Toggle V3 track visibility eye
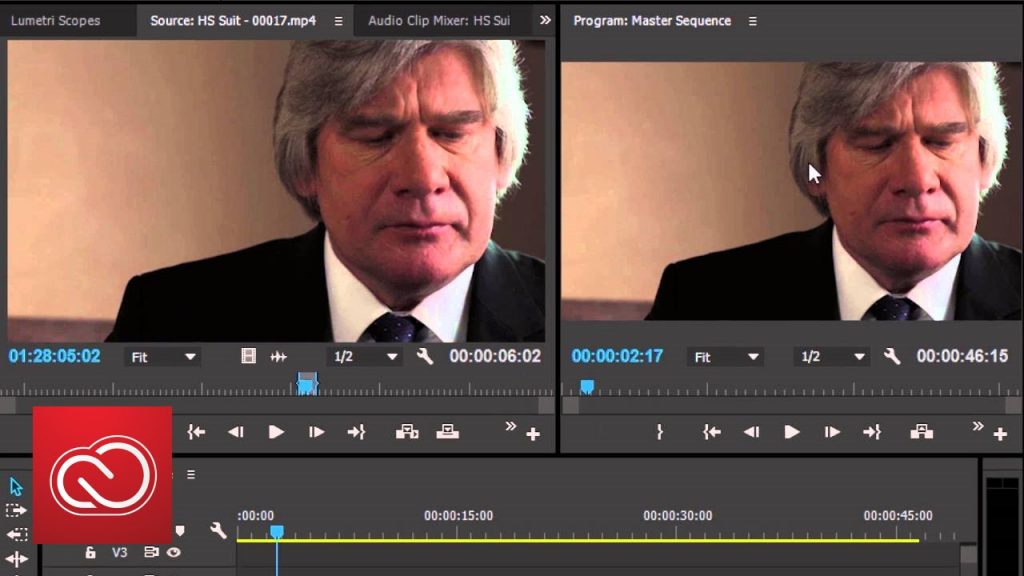This screenshot has height=576, width=1024. click(174, 552)
